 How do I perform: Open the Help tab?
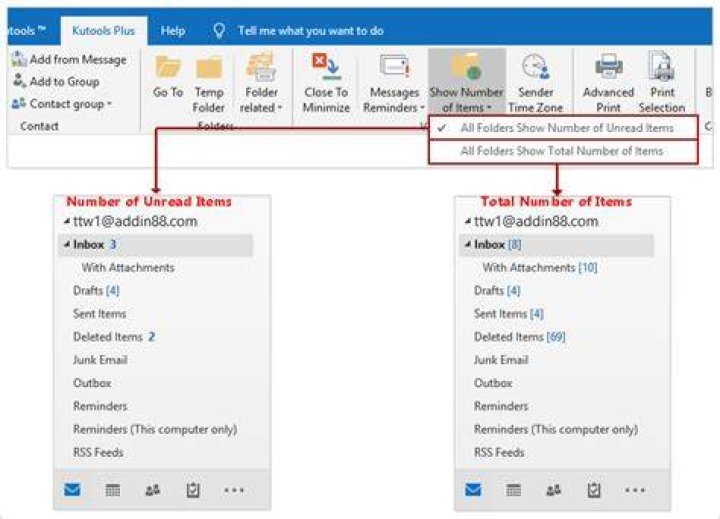point(173,31)
